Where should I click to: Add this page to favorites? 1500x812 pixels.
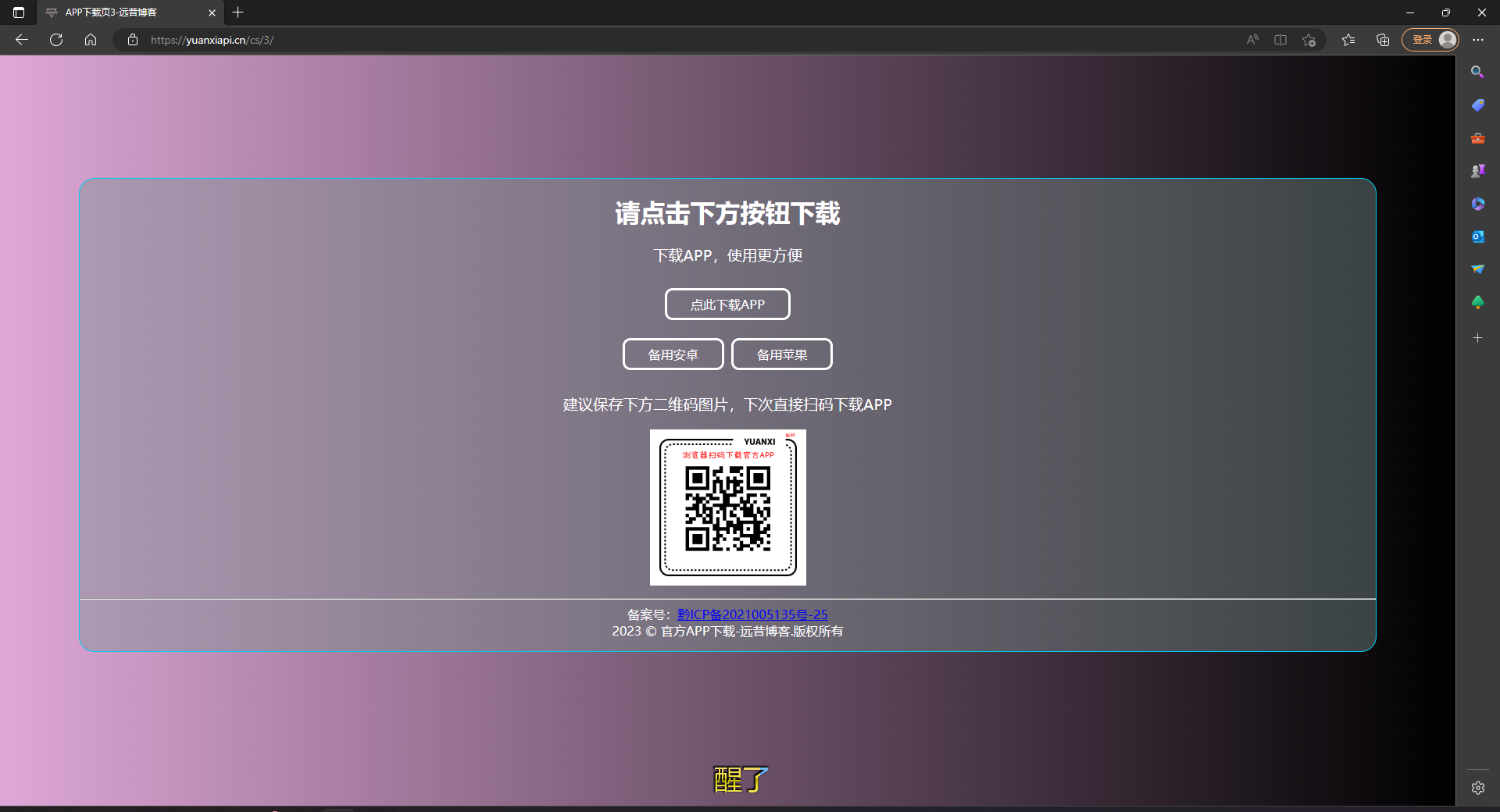tap(1309, 40)
